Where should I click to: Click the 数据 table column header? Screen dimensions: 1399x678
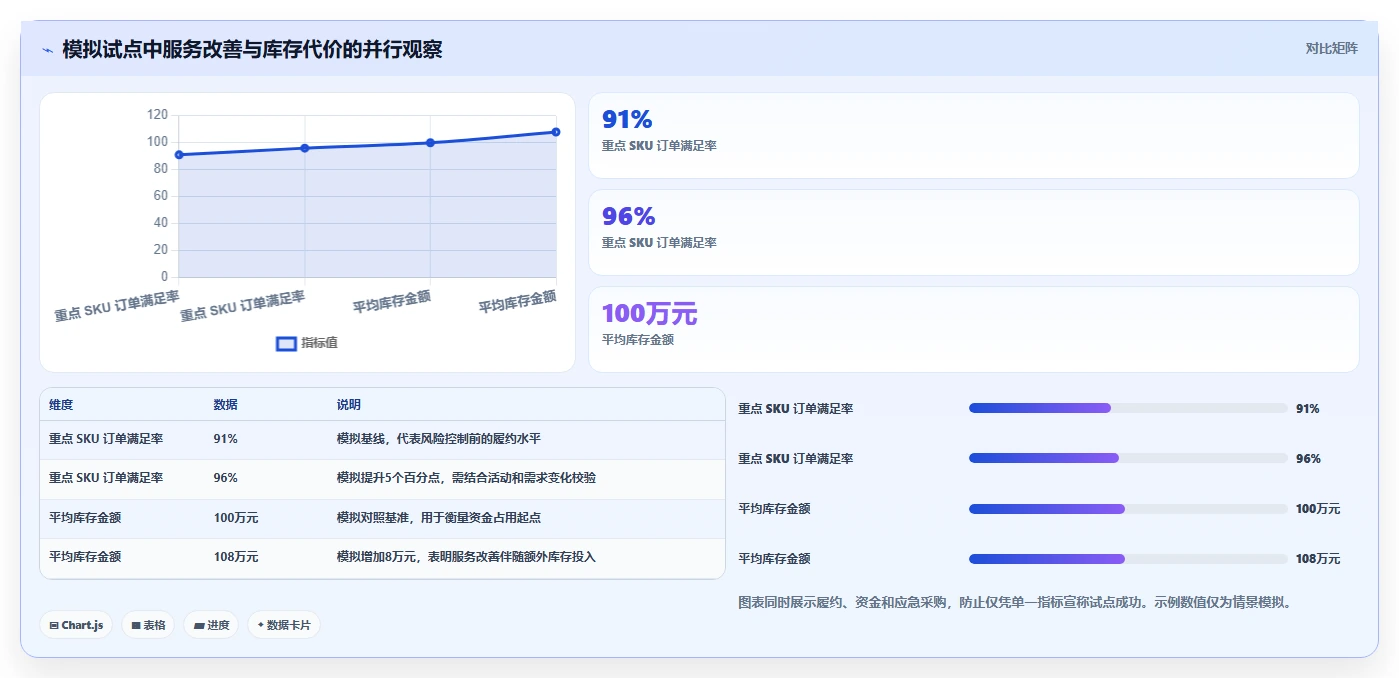225,405
